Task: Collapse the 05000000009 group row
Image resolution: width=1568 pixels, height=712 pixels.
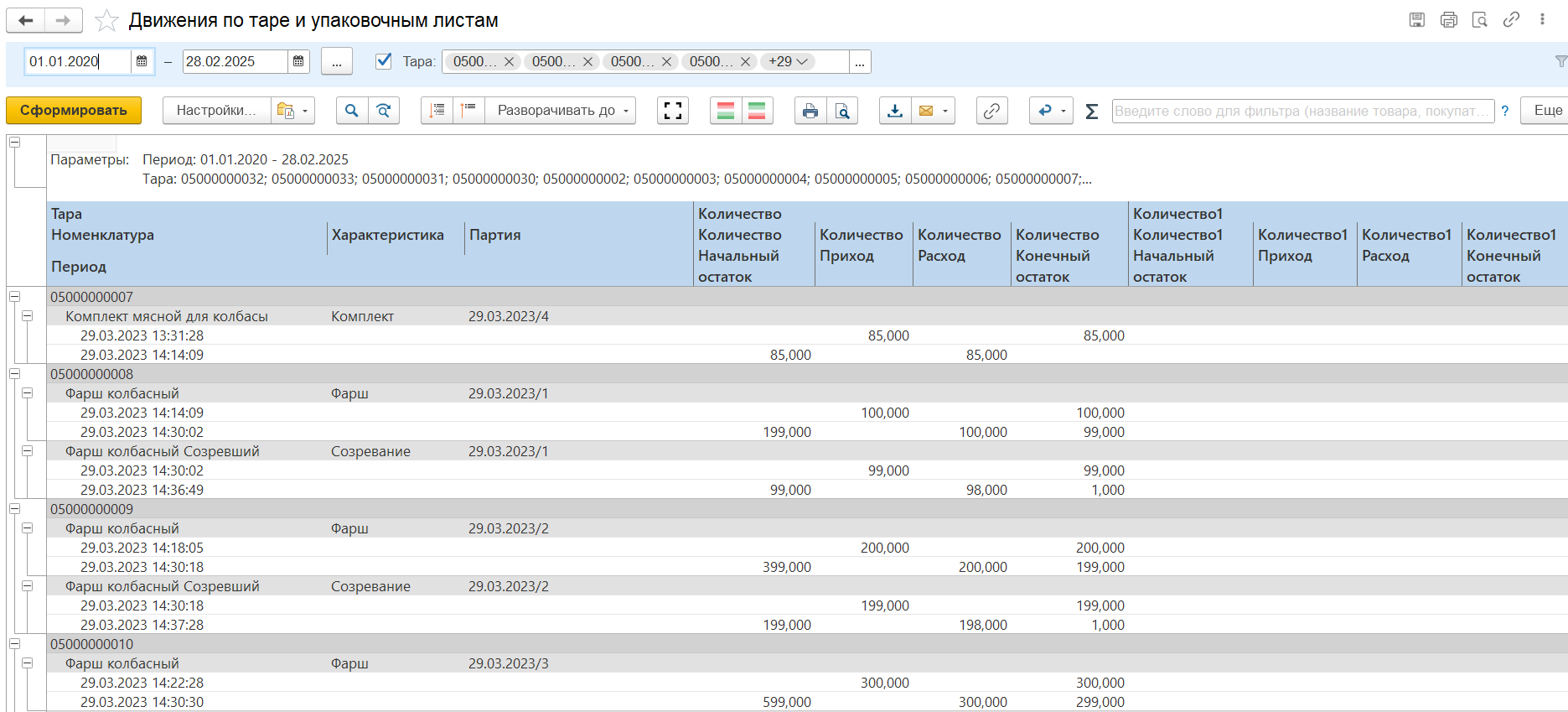Action: (x=14, y=508)
